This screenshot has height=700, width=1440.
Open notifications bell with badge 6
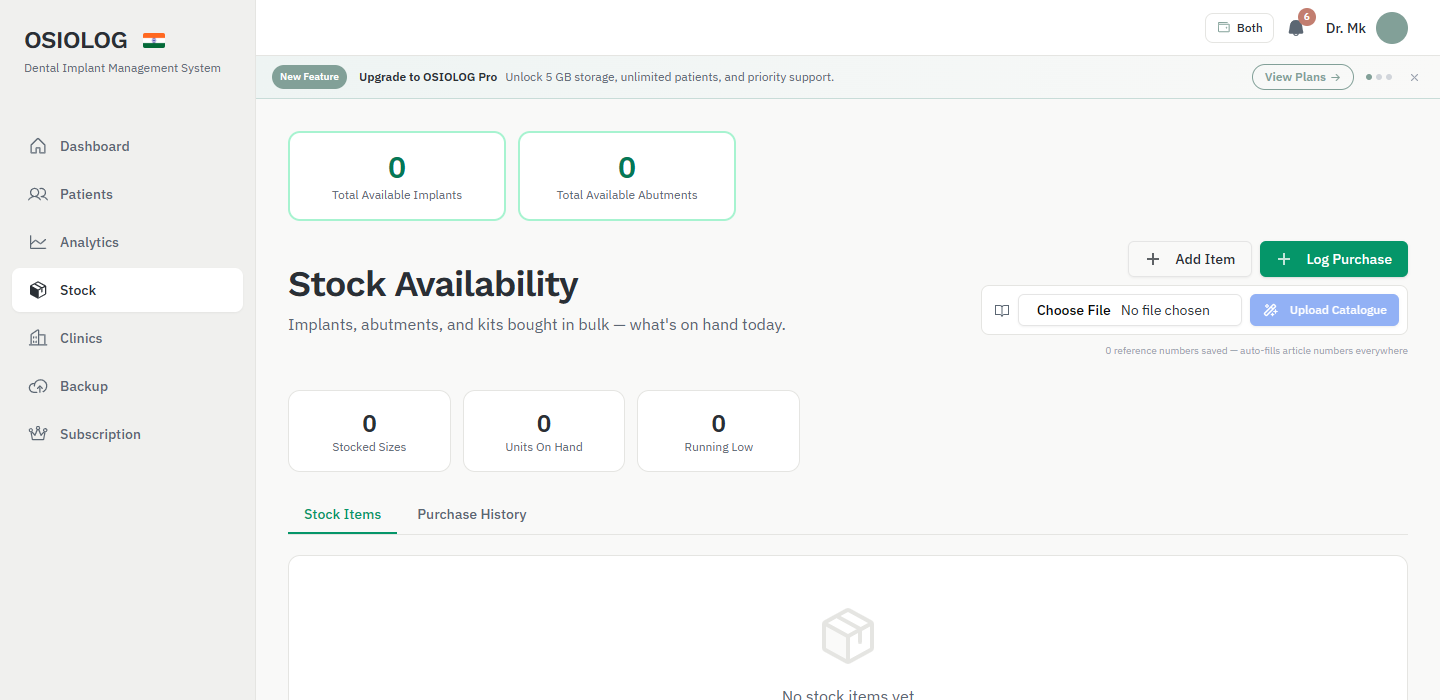(1296, 28)
